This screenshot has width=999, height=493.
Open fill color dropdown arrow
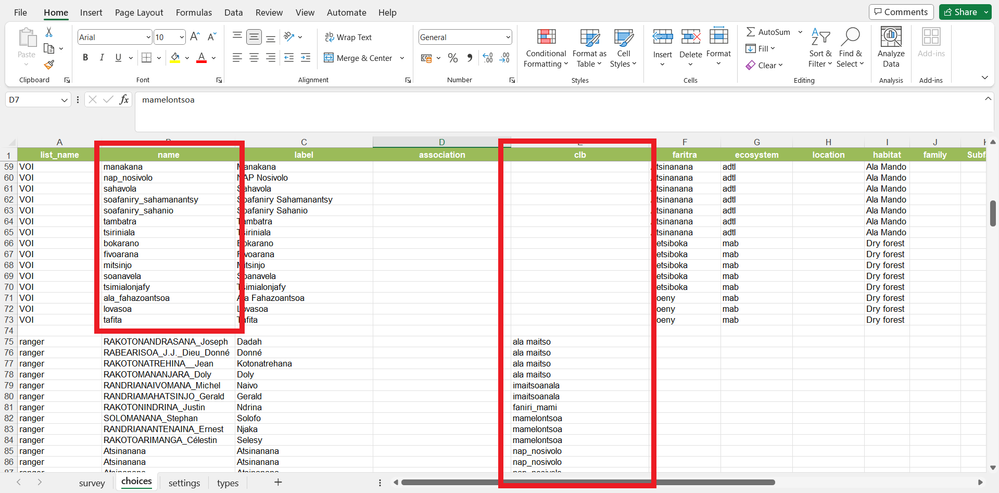(188, 58)
